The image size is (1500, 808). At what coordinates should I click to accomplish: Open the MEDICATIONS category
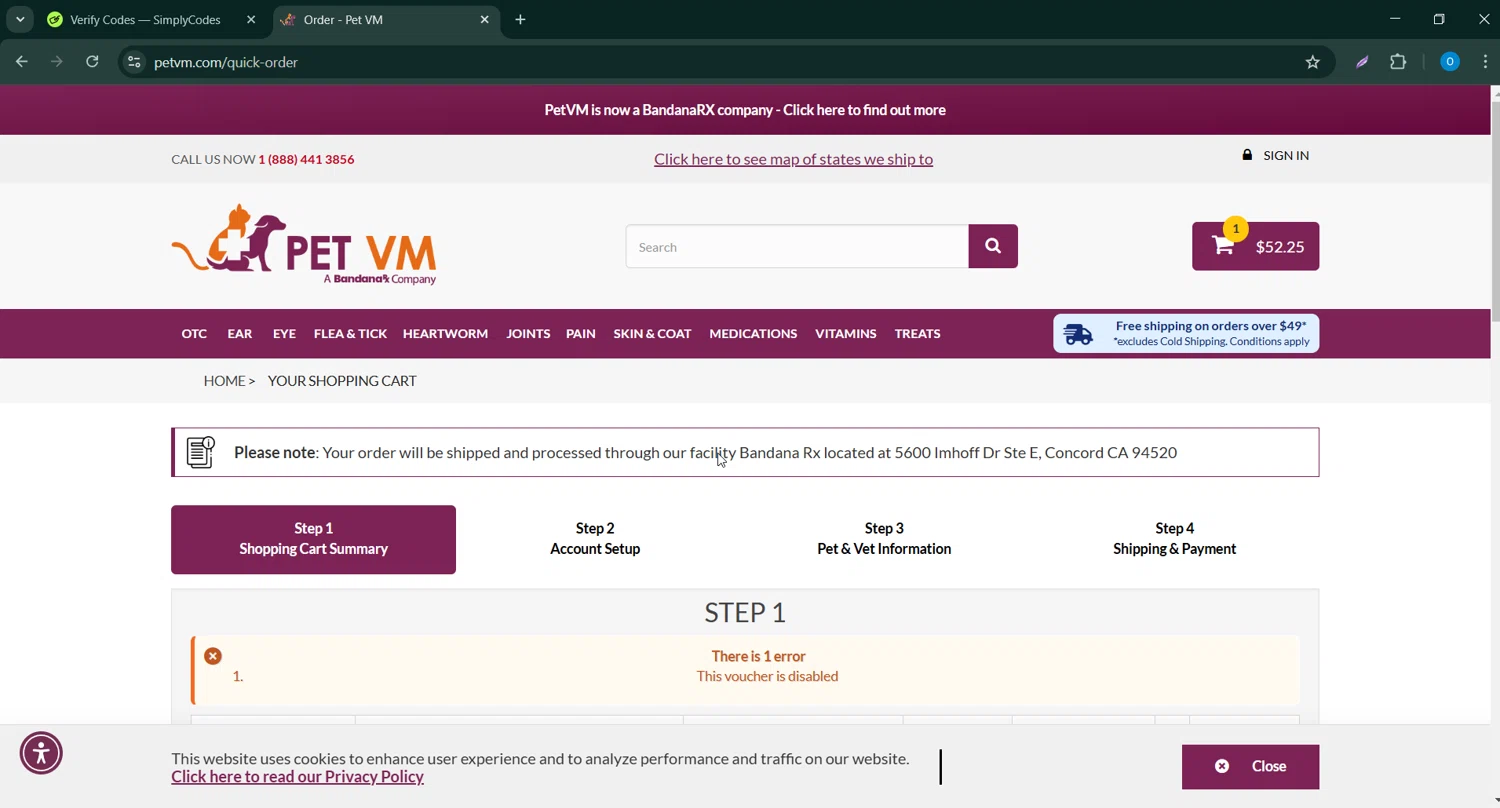[753, 333]
